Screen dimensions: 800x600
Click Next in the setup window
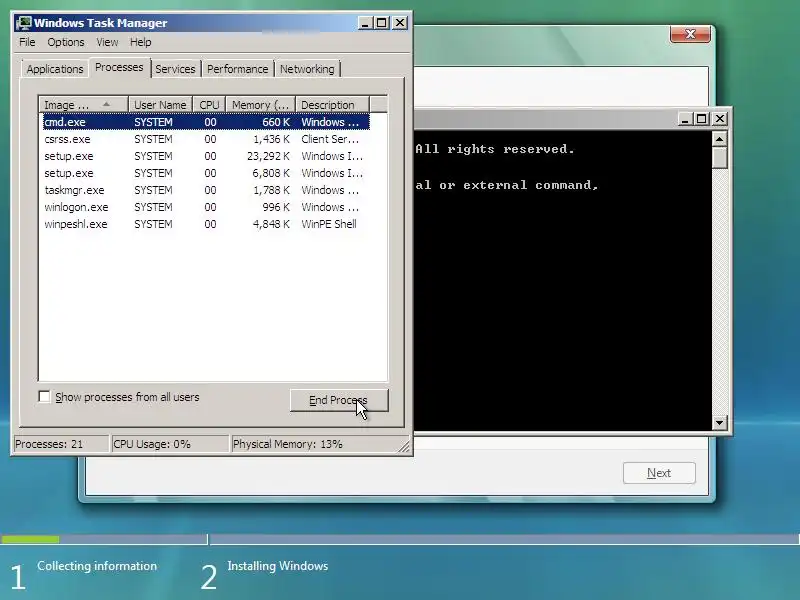click(659, 473)
